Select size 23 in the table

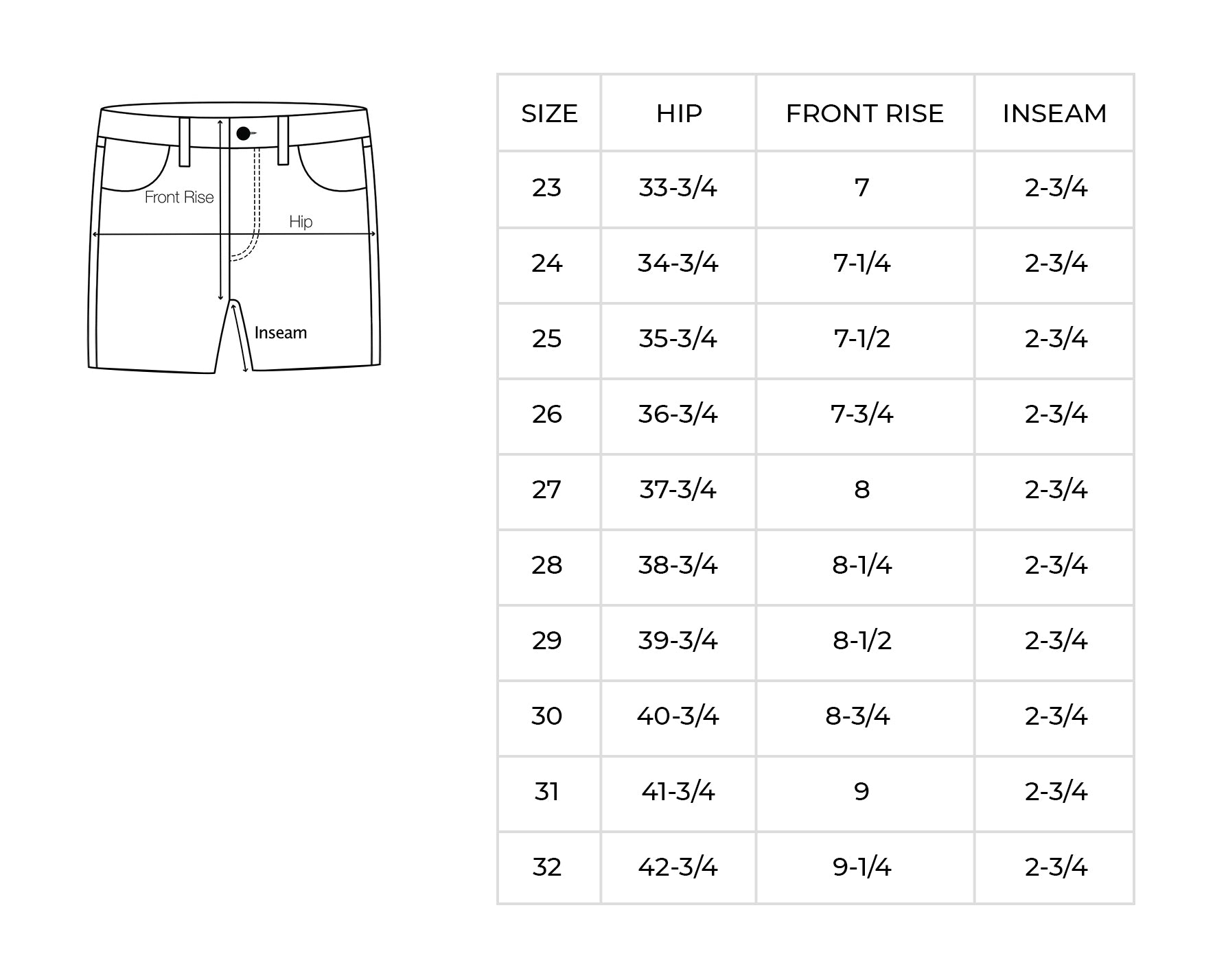546,187
